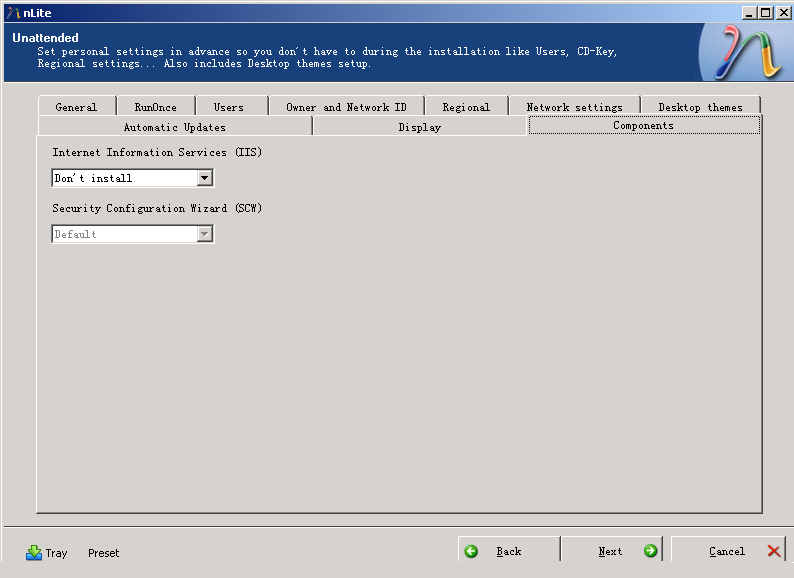
Task: Open the RunOnce tab
Action: tap(155, 107)
